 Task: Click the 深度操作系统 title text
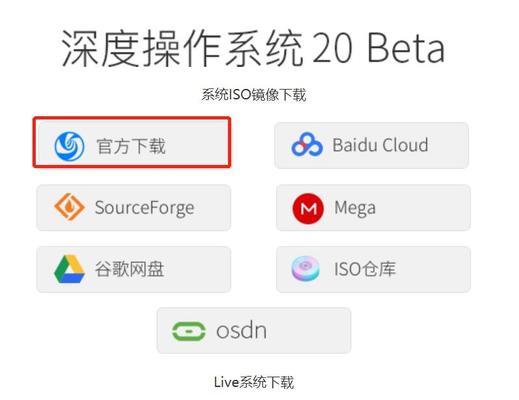pyautogui.click(x=182, y=48)
